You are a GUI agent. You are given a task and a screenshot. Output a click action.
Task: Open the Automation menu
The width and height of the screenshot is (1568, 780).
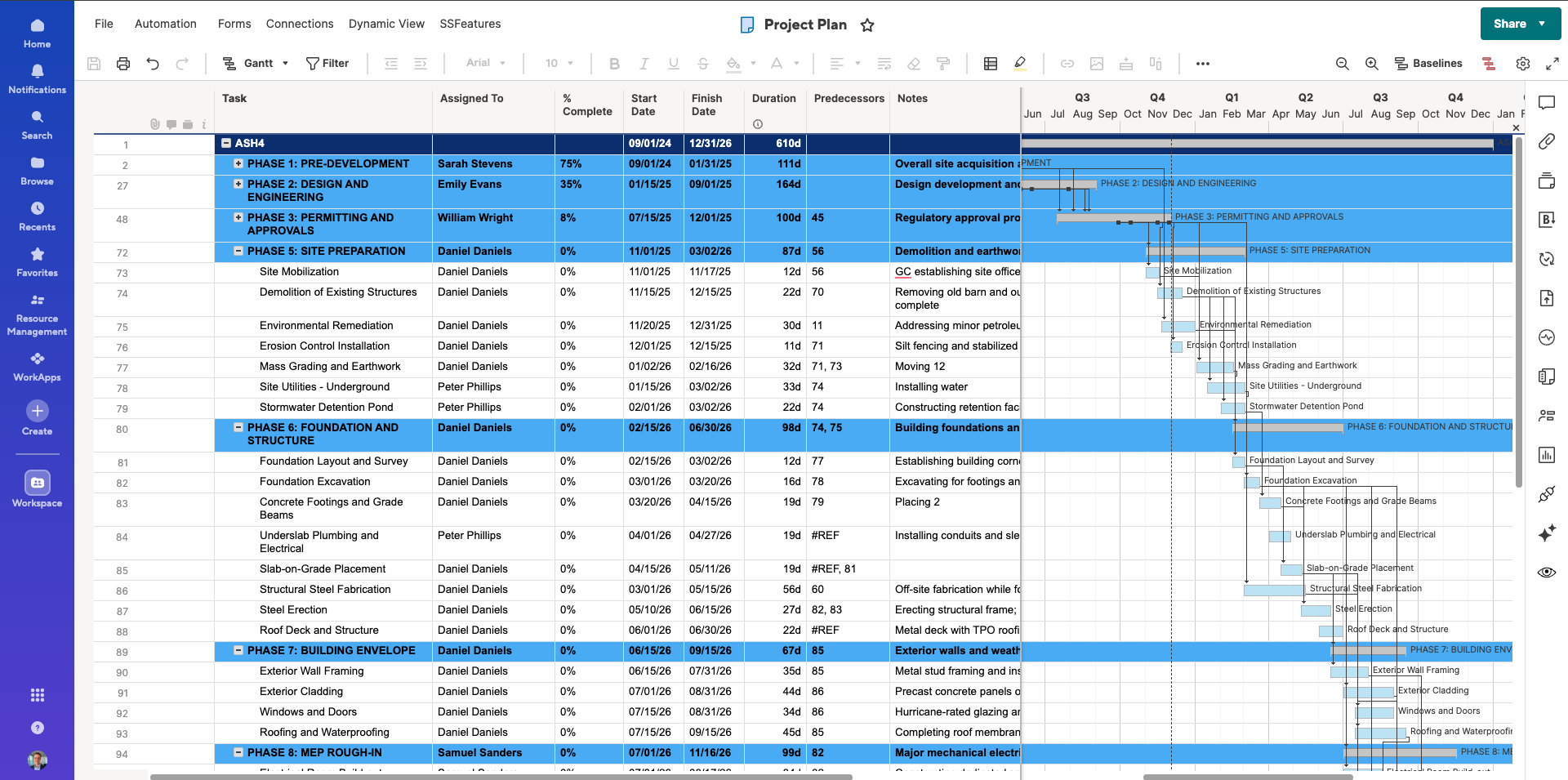[x=166, y=24]
